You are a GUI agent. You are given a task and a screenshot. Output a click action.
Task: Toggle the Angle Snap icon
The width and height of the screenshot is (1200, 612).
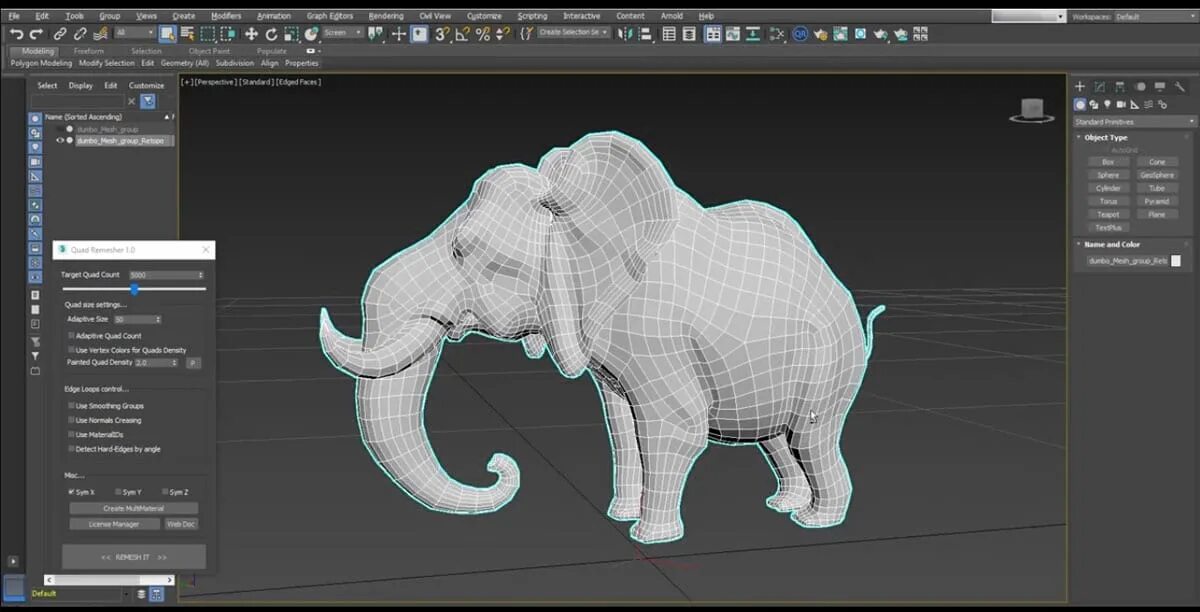(x=462, y=33)
